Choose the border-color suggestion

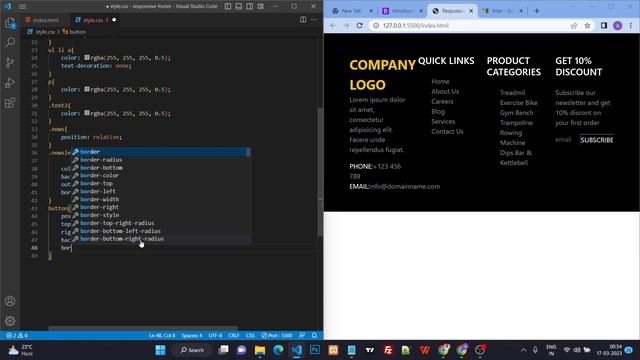tap(161, 176)
